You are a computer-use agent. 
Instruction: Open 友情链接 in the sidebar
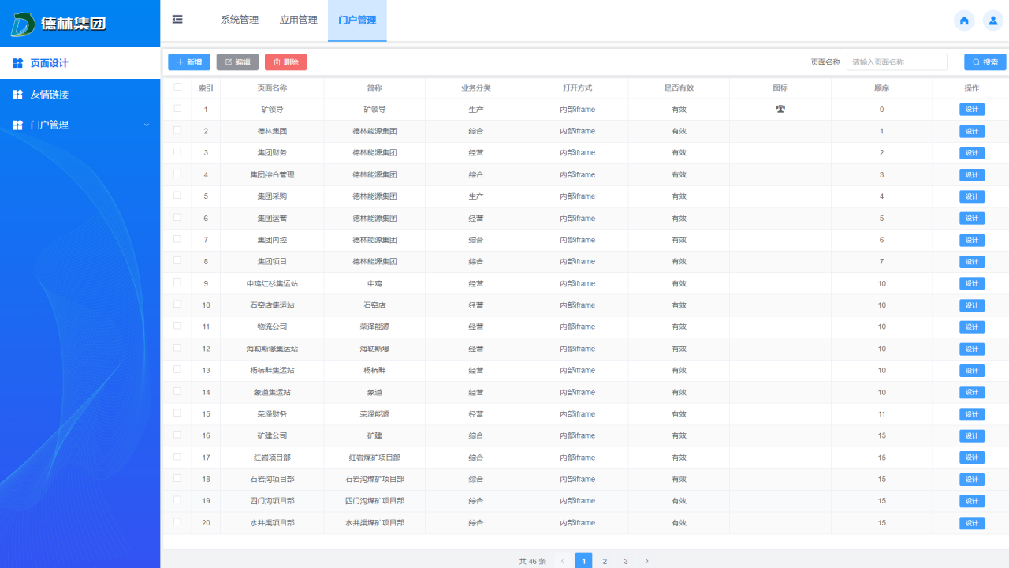click(80, 95)
